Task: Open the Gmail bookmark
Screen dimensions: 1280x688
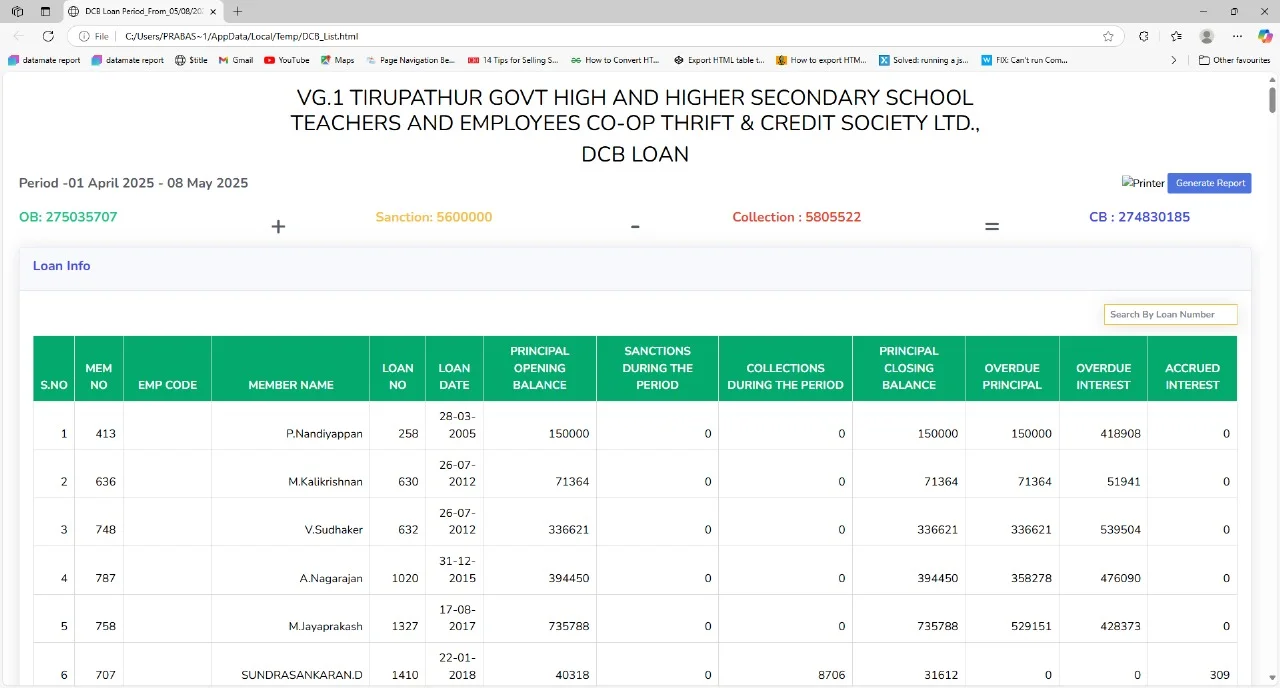Action: pos(236,60)
